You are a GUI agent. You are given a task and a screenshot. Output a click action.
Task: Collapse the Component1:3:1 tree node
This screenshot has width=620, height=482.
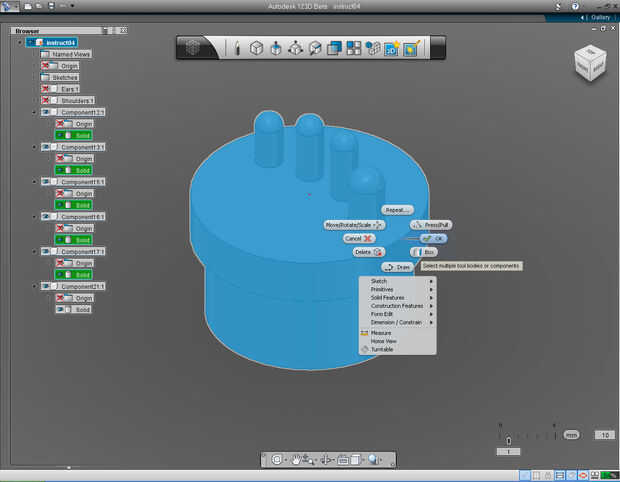tap(34, 147)
